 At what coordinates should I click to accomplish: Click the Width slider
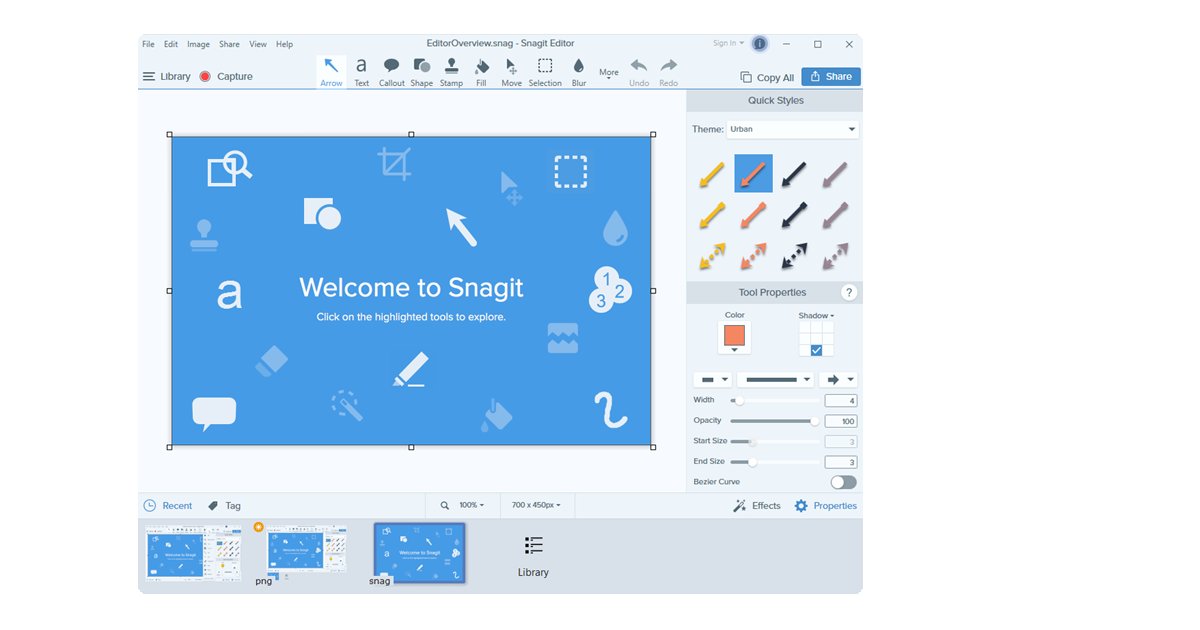coord(774,400)
